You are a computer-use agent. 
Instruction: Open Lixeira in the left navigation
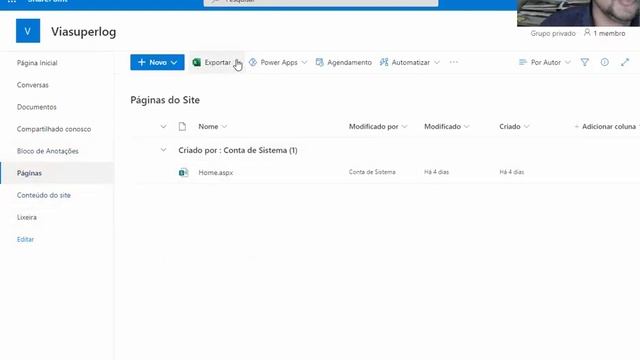(27, 217)
